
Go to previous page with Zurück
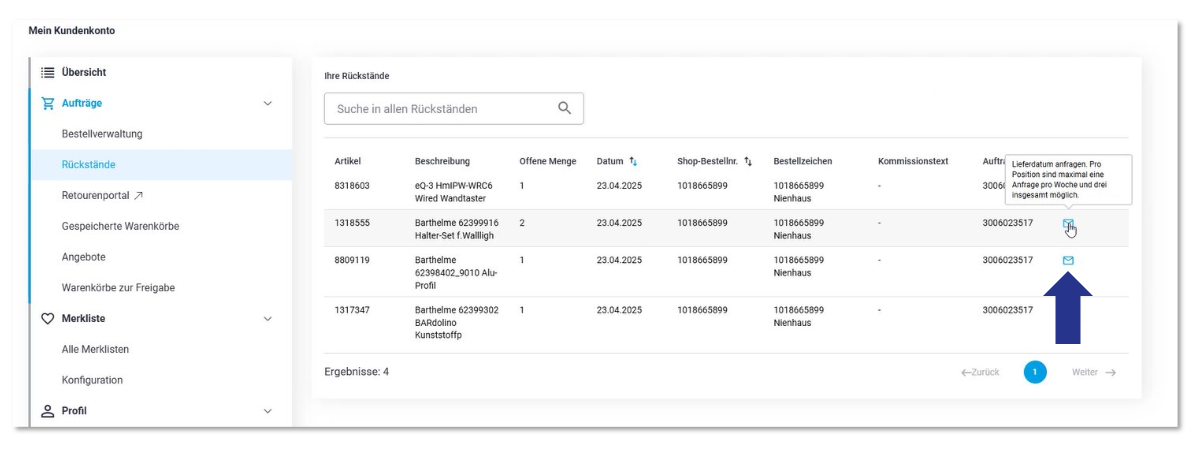click(980, 372)
